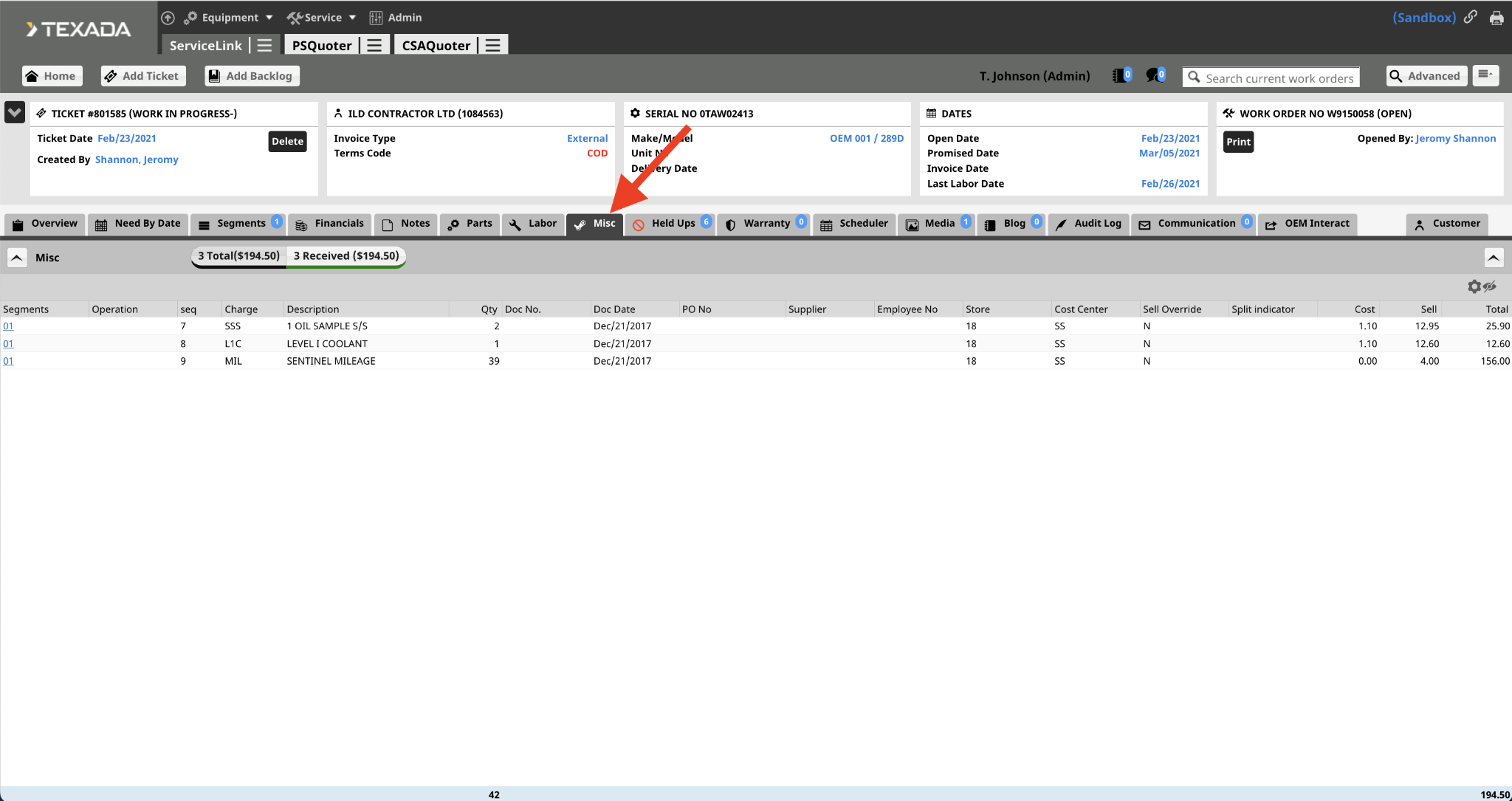
Task: Open the Misc grid settings gear
Action: click(1474, 286)
